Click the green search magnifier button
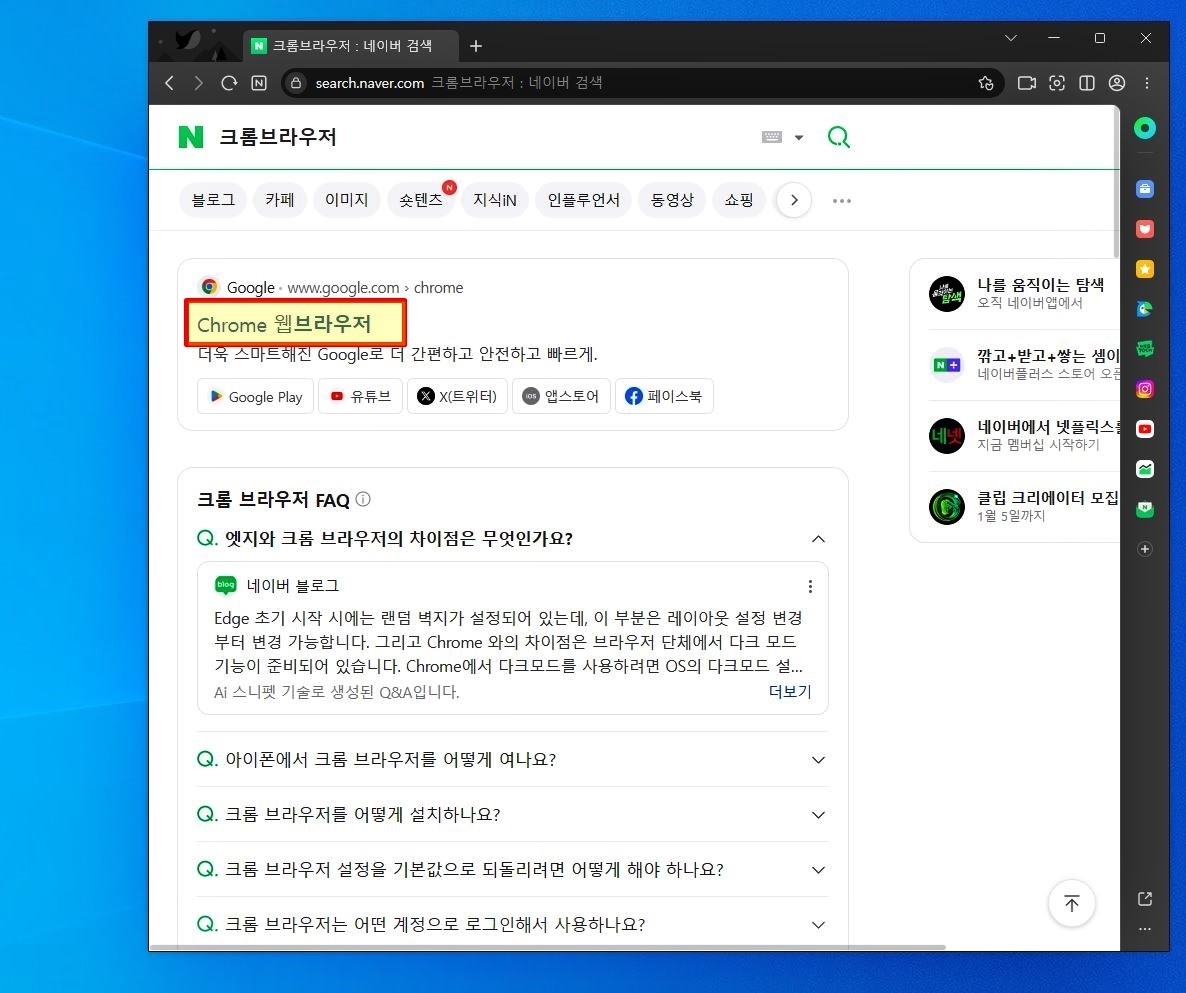1186x993 pixels. click(839, 137)
